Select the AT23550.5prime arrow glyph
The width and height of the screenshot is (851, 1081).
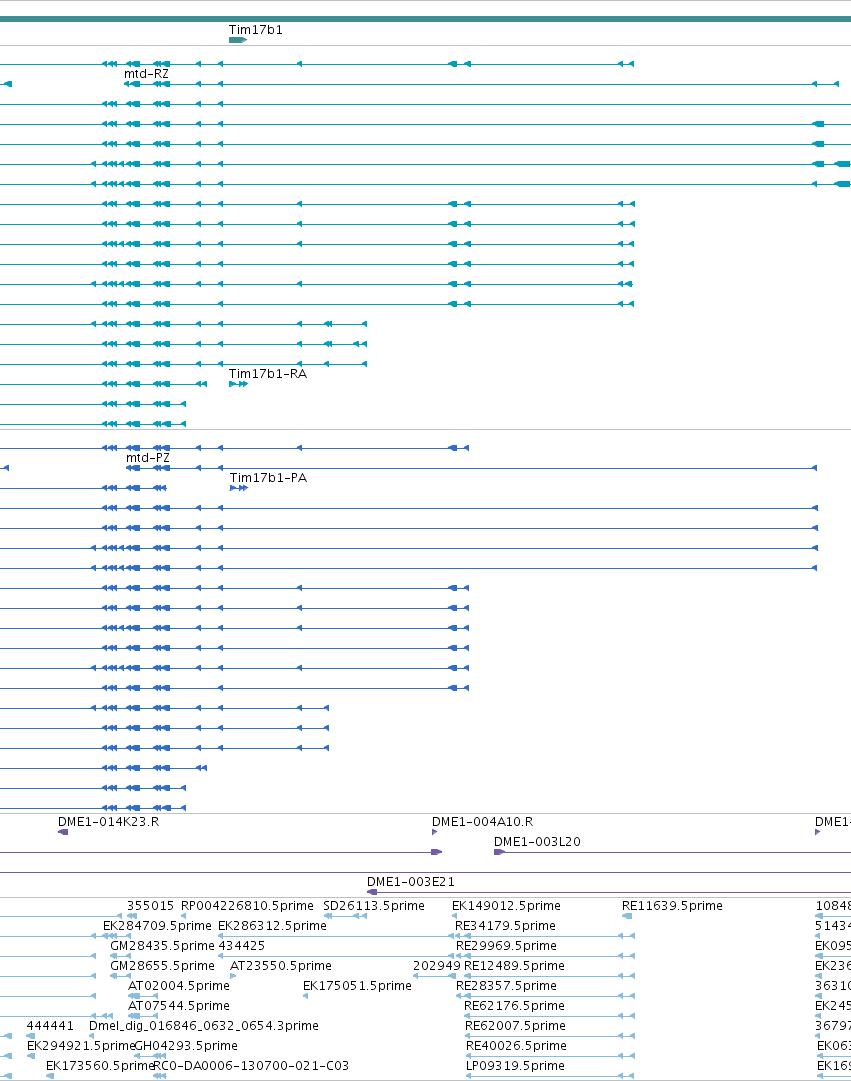233,976
